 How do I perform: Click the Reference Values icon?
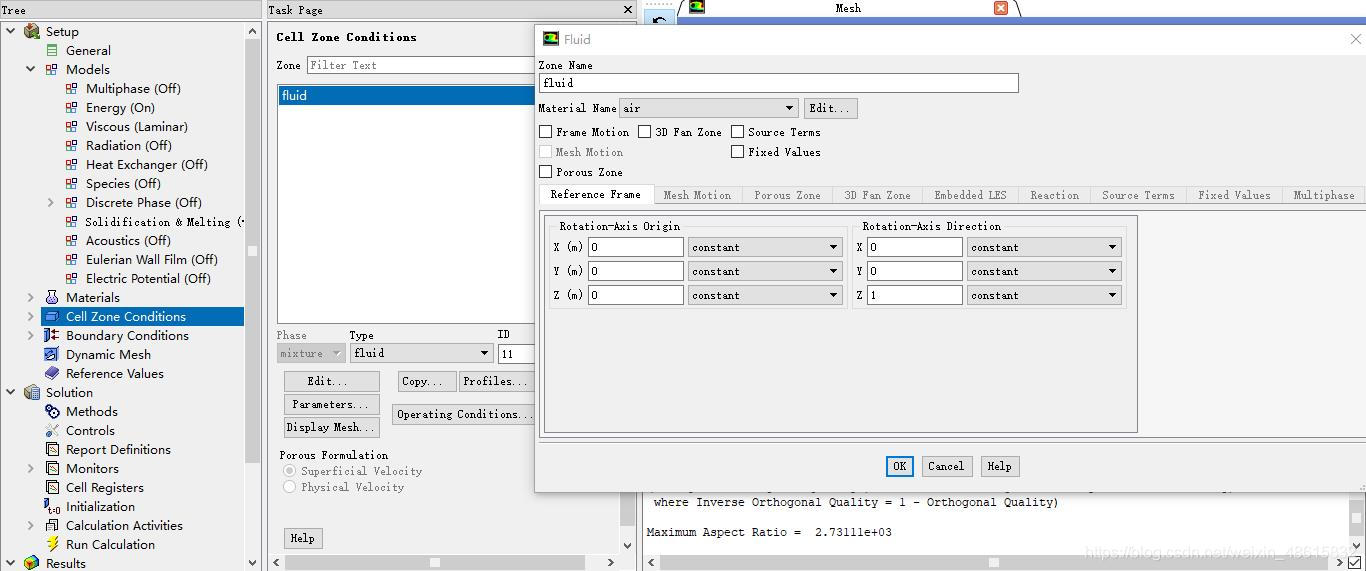(52, 373)
